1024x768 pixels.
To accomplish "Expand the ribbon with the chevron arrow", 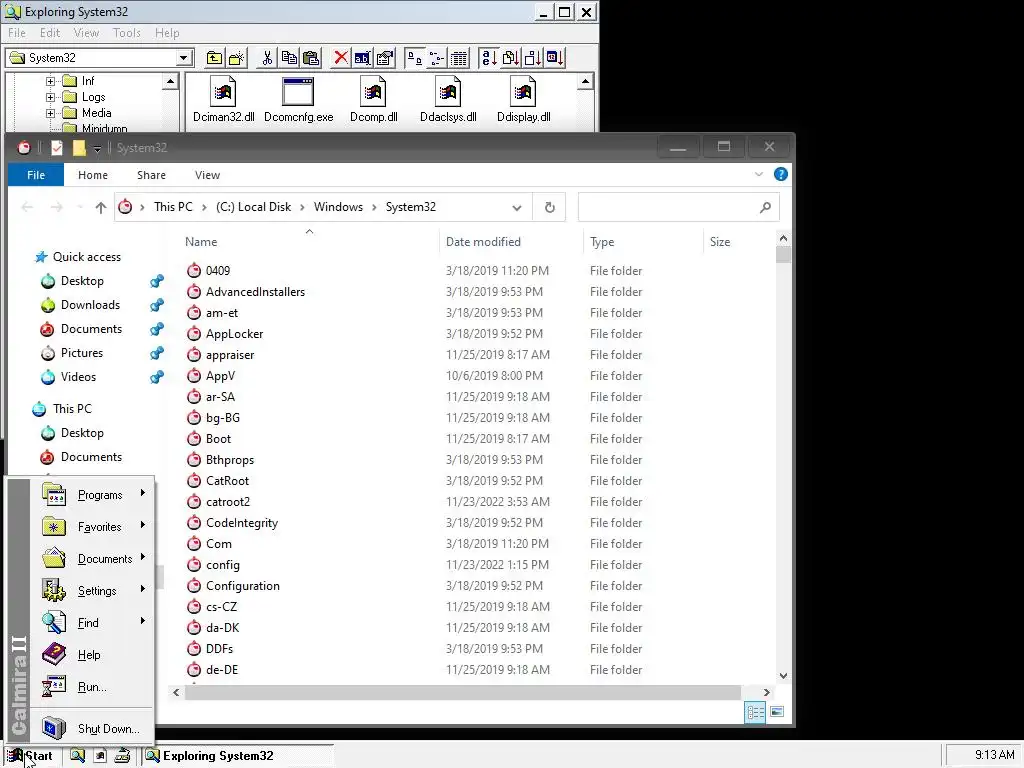I will (x=758, y=174).
